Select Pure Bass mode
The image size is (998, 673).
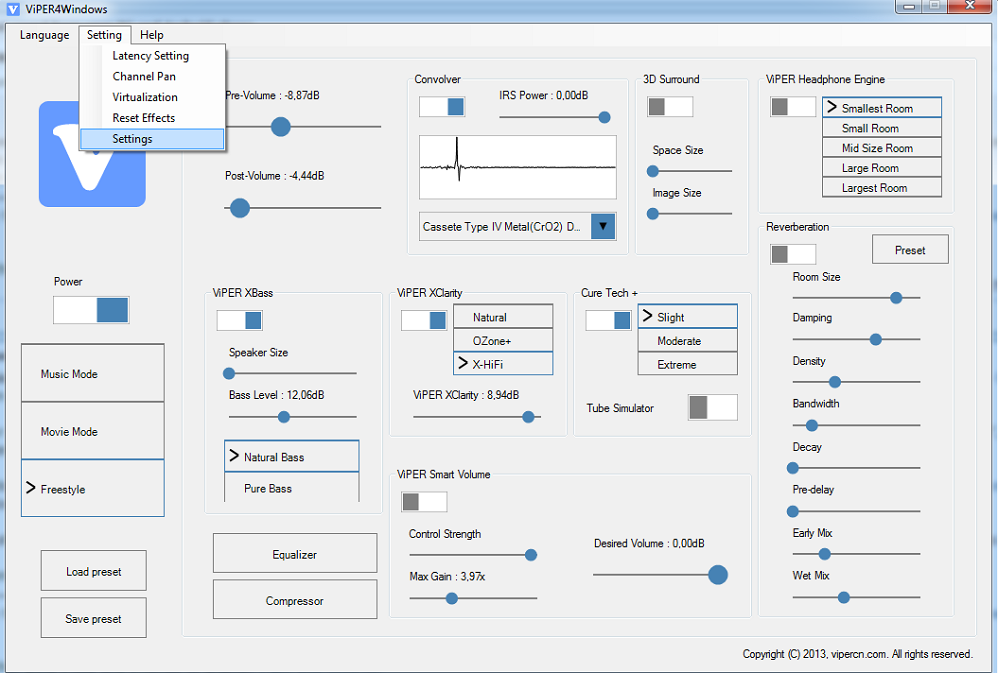(292, 488)
